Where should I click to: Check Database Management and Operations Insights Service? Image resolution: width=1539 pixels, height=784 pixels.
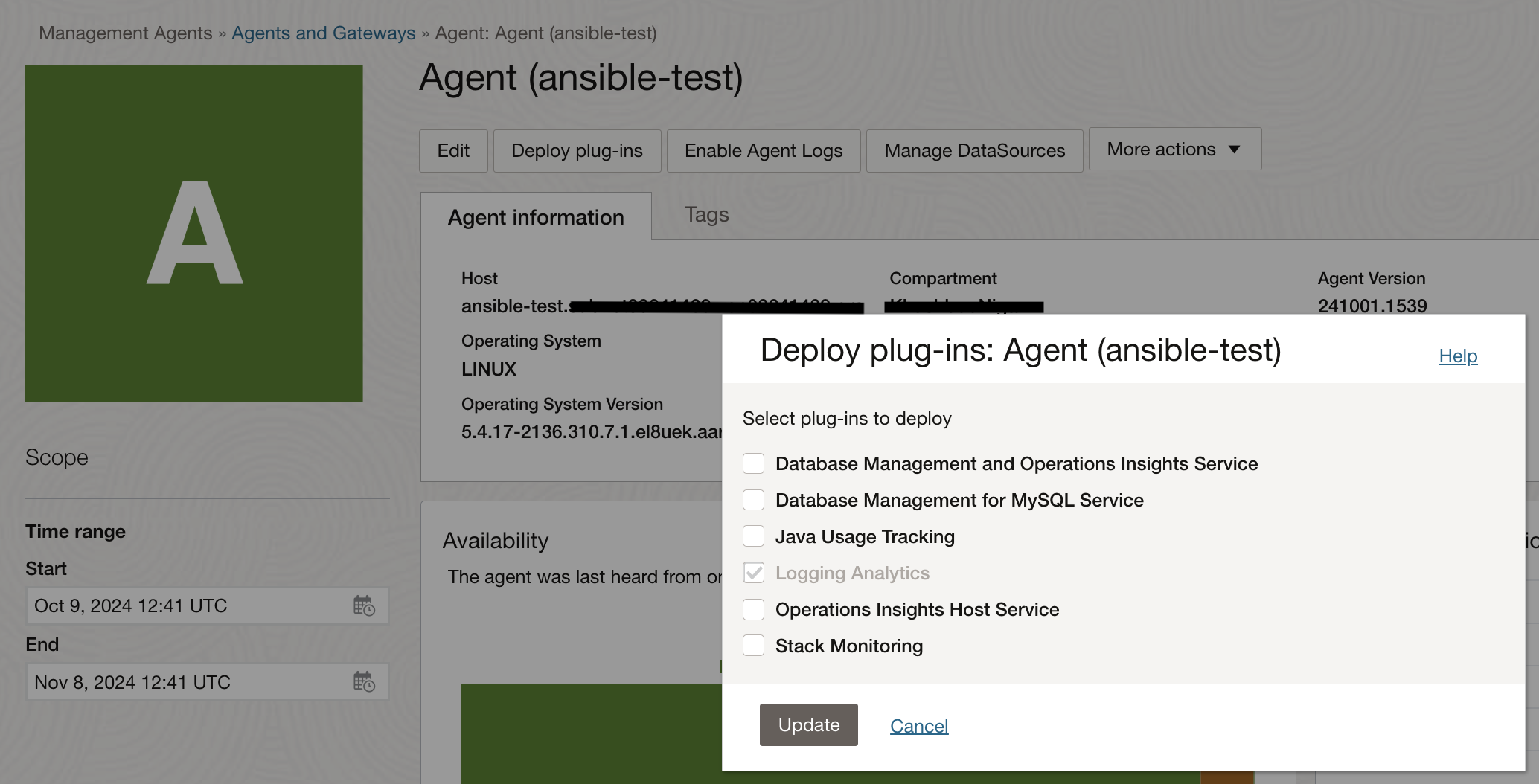tap(753, 463)
